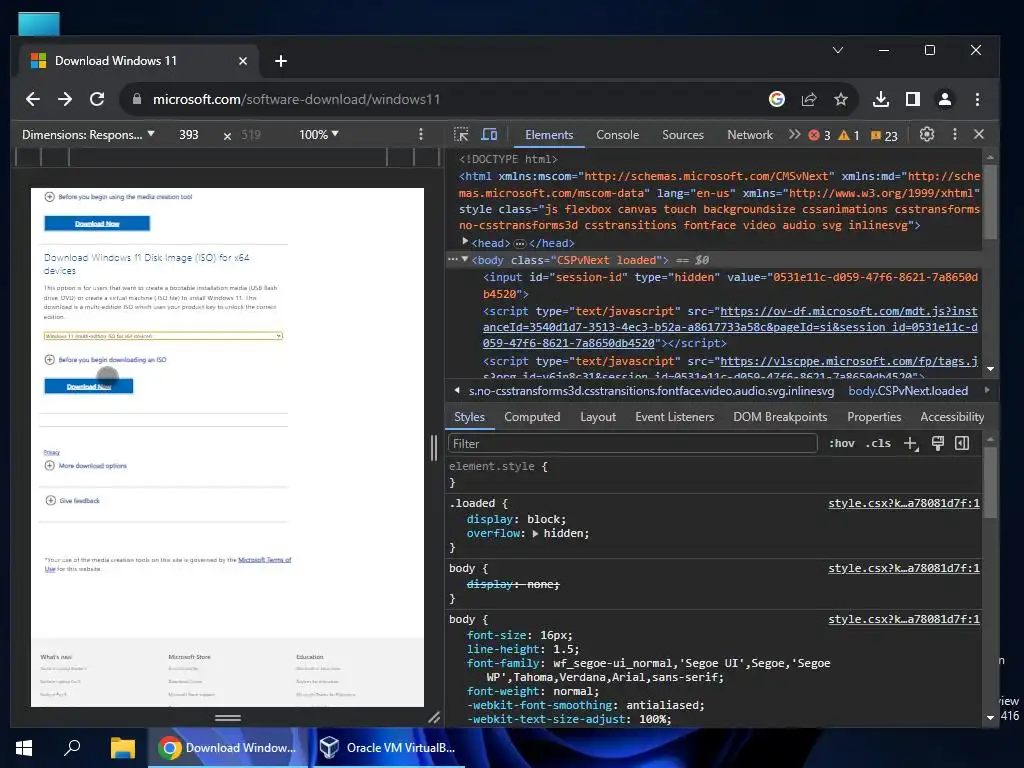Open the 100% zoom dropdown
Viewport: 1024px width, 768px height.
[319, 135]
